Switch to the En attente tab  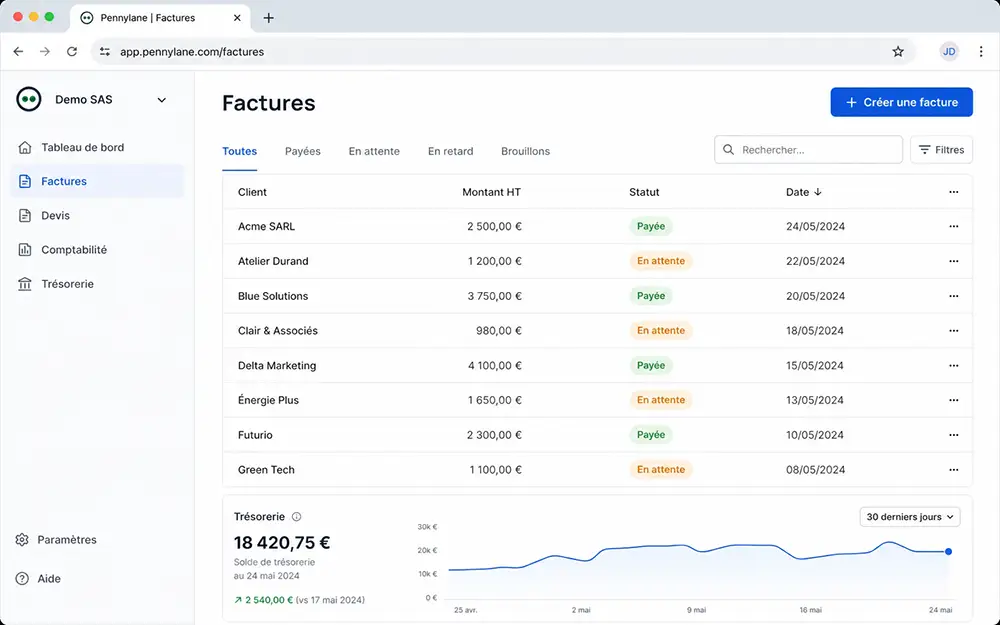point(374,151)
